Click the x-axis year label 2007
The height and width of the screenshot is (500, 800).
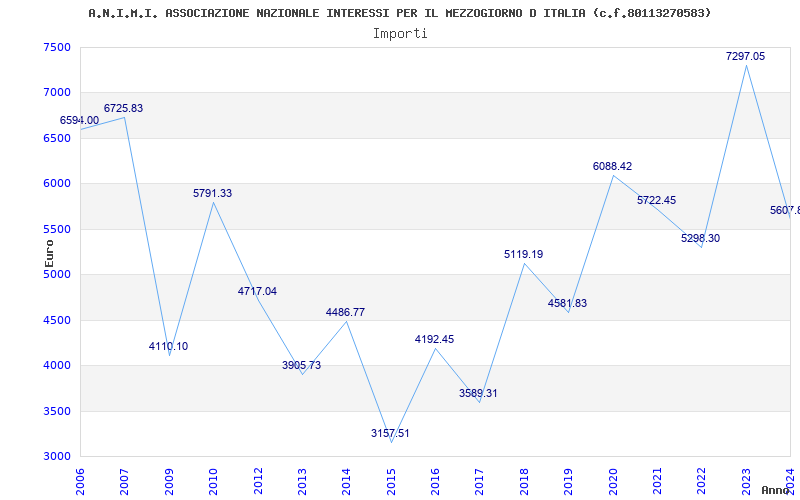(x=124, y=481)
